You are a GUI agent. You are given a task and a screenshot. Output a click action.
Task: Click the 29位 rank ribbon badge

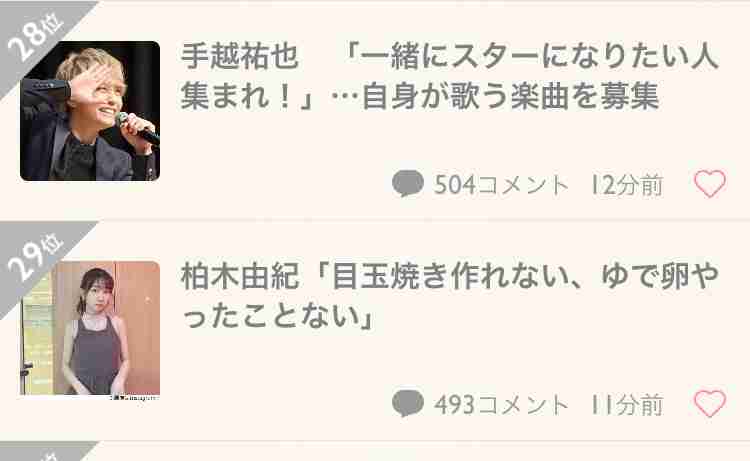(33, 257)
